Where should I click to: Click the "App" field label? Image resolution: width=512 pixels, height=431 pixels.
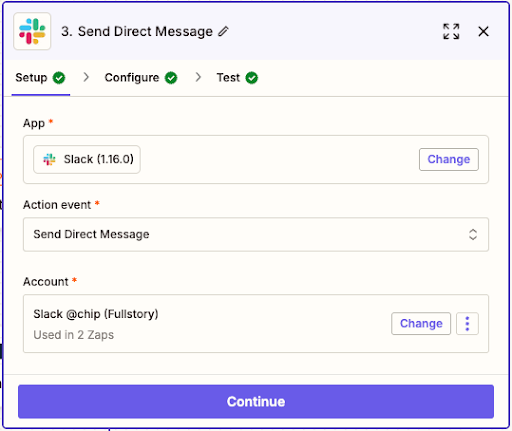pyautogui.click(x=34, y=123)
